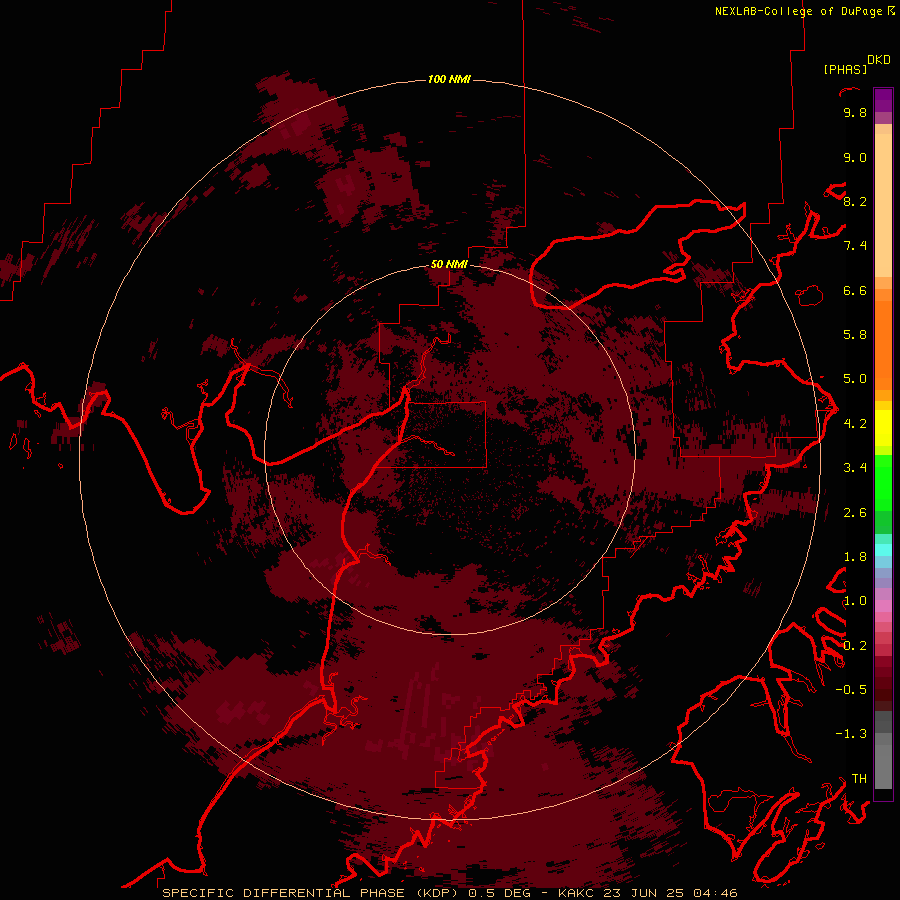Viewport: 900px width, 900px height.
Task: Click the purple top color bar segment
Action: [883, 100]
